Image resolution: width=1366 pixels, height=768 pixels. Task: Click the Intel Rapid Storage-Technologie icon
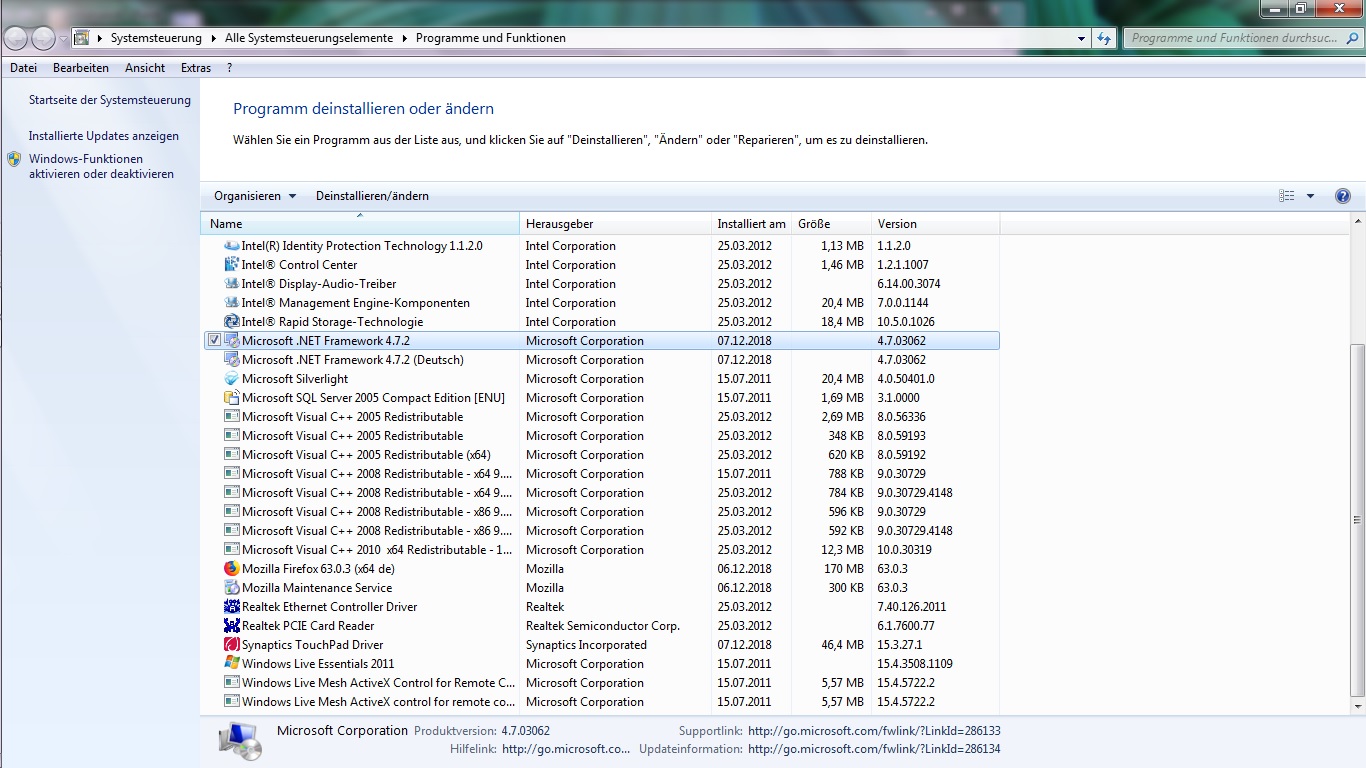point(232,322)
